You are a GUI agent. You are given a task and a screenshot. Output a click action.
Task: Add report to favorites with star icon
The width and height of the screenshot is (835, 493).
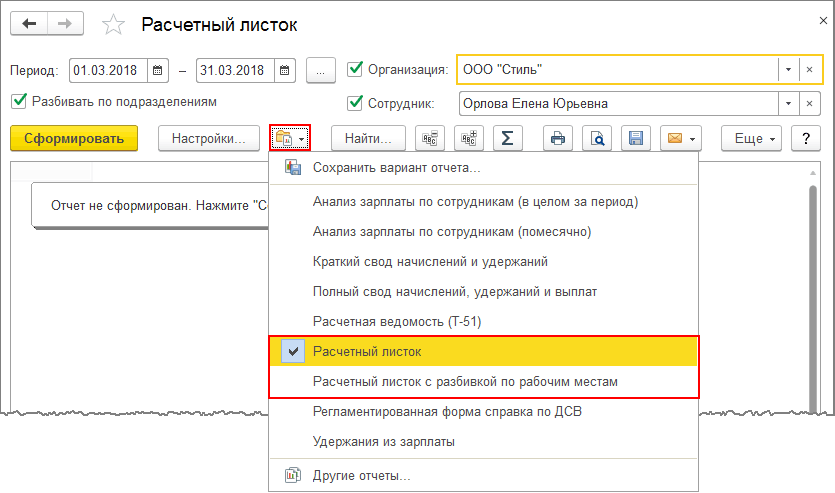tap(113, 24)
